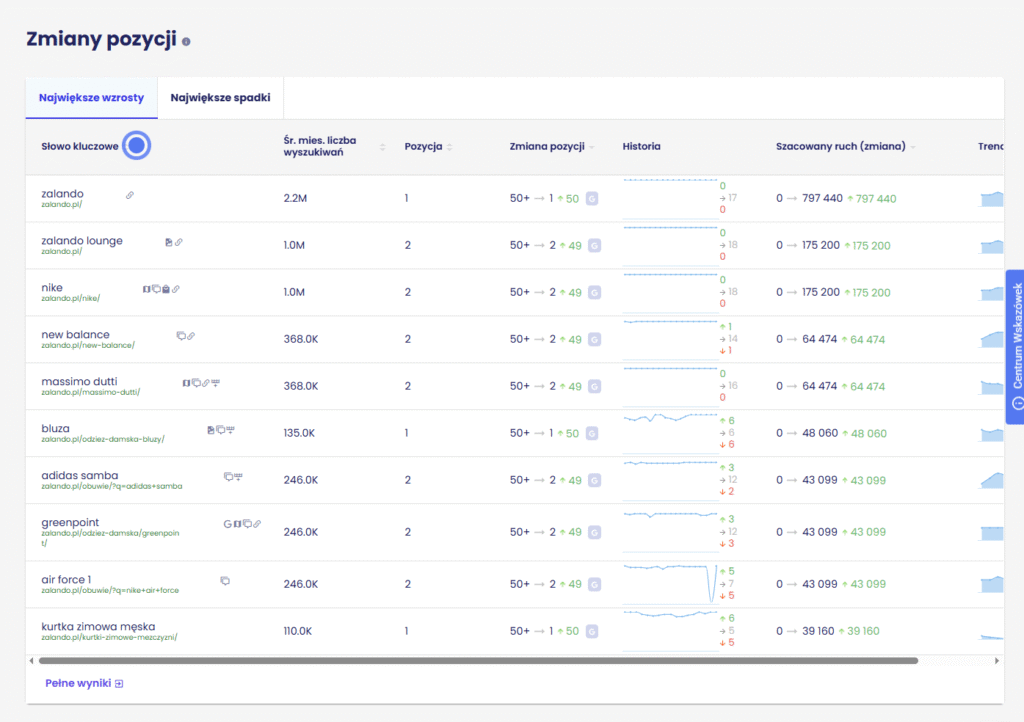Sort by Szacowany ruch (zmiana) column arrow

[913, 147]
